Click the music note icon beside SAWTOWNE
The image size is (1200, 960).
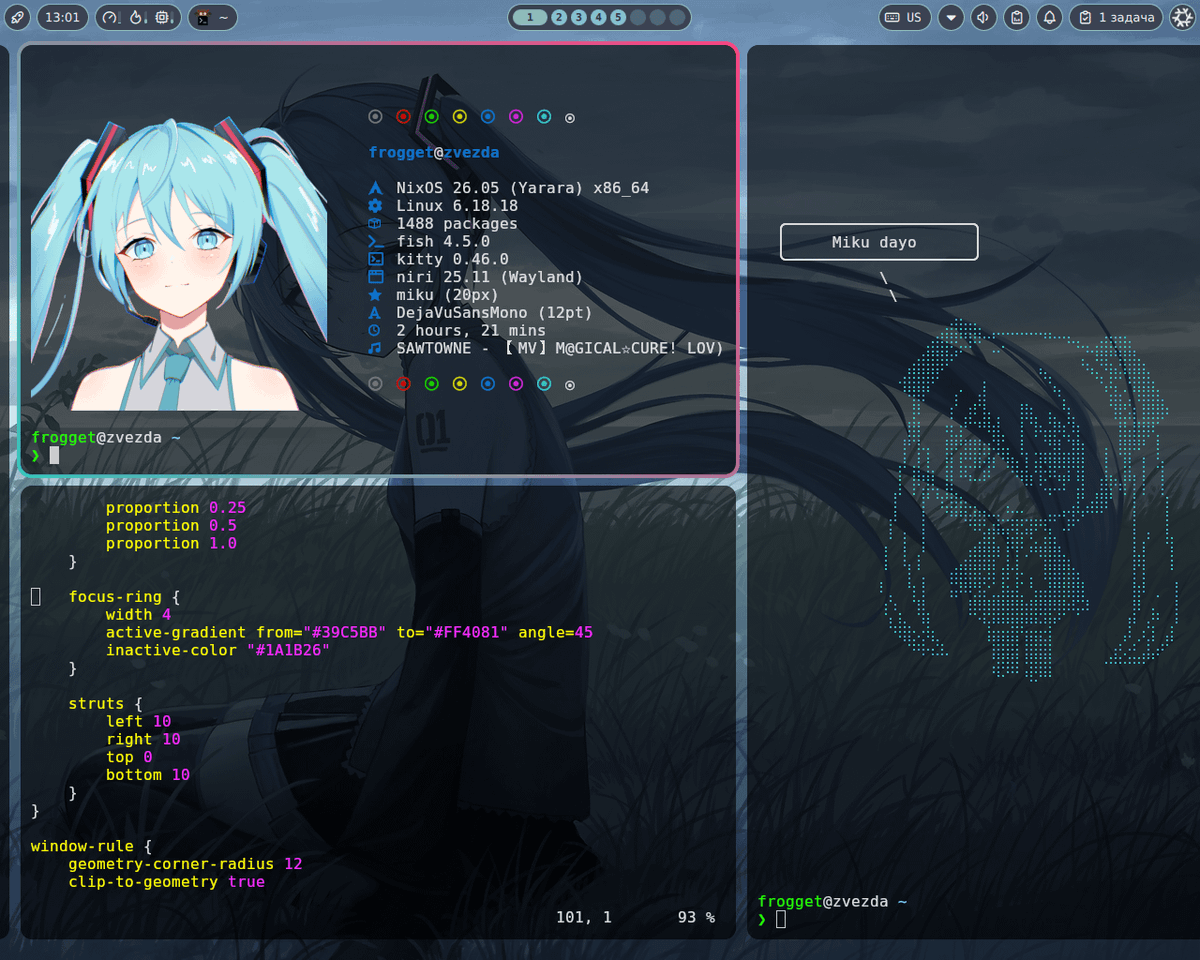pyautogui.click(x=375, y=348)
